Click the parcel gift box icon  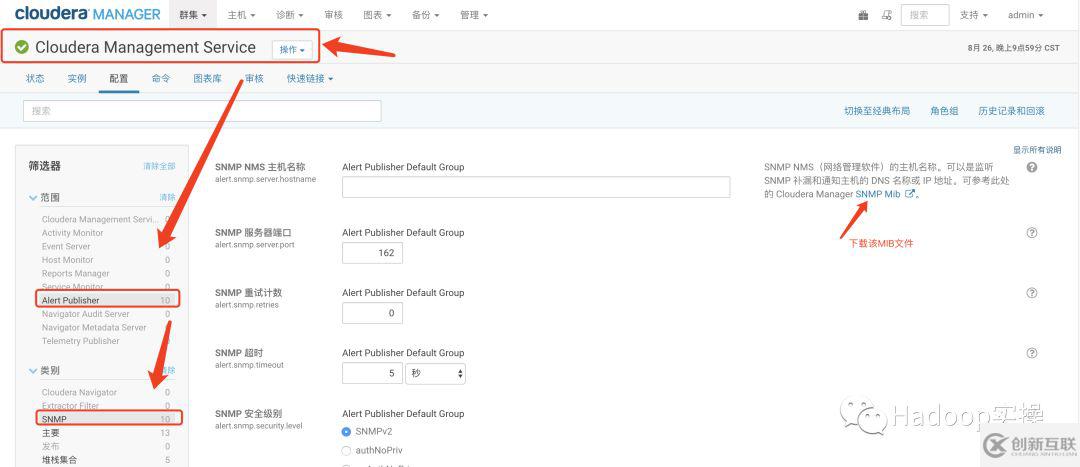[x=863, y=15]
